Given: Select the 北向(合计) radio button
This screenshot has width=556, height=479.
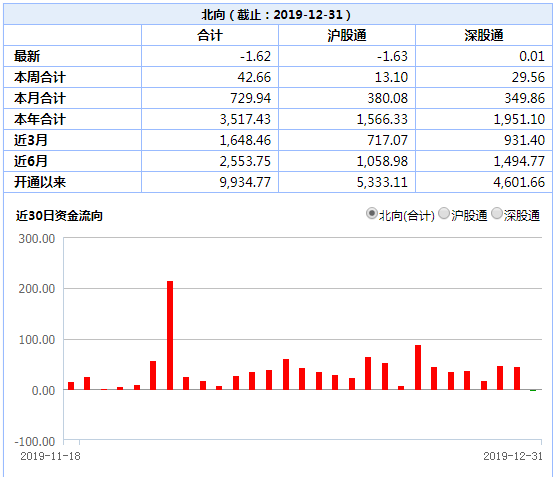Looking at the screenshot, I should [x=372, y=214].
